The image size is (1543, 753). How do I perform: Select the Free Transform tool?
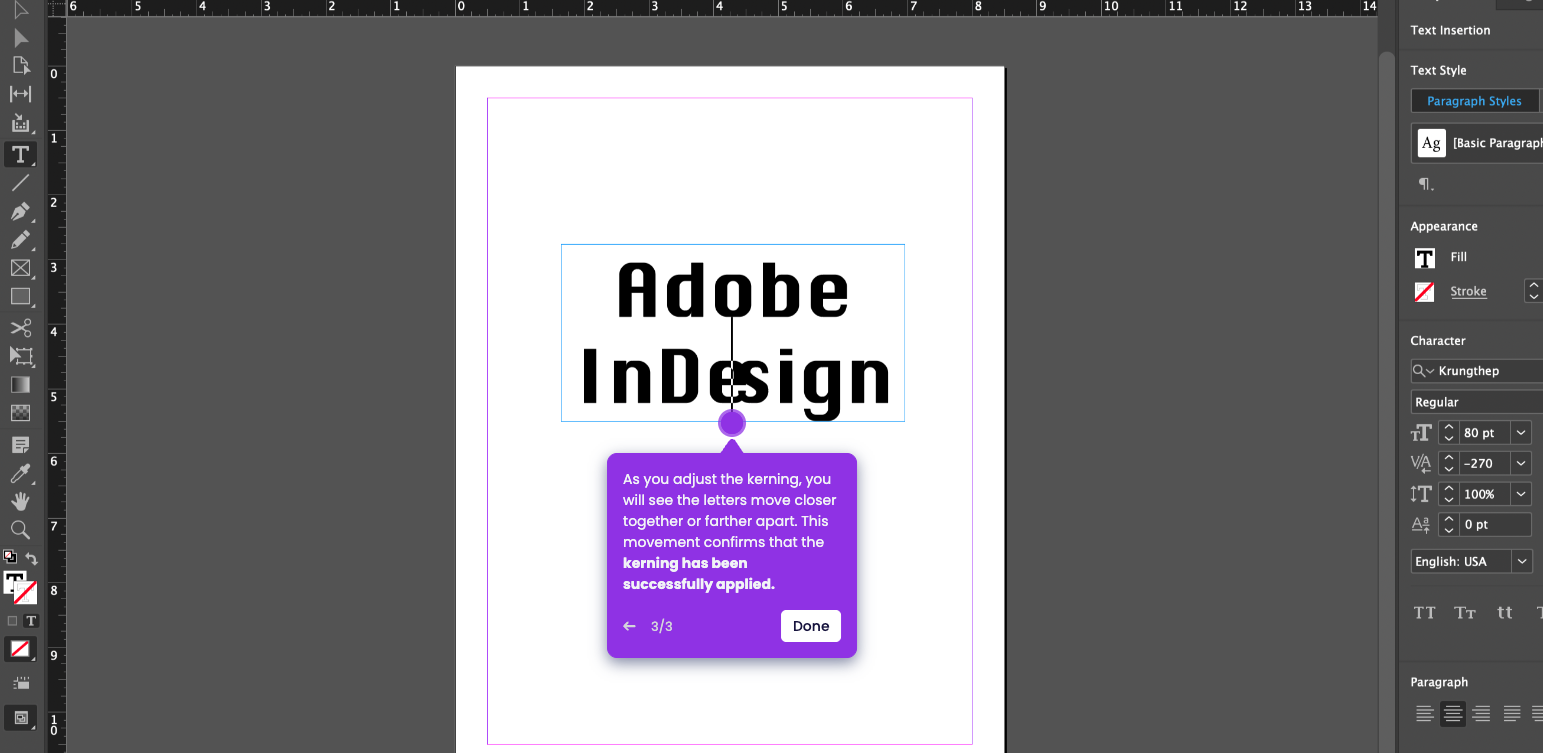20,356
